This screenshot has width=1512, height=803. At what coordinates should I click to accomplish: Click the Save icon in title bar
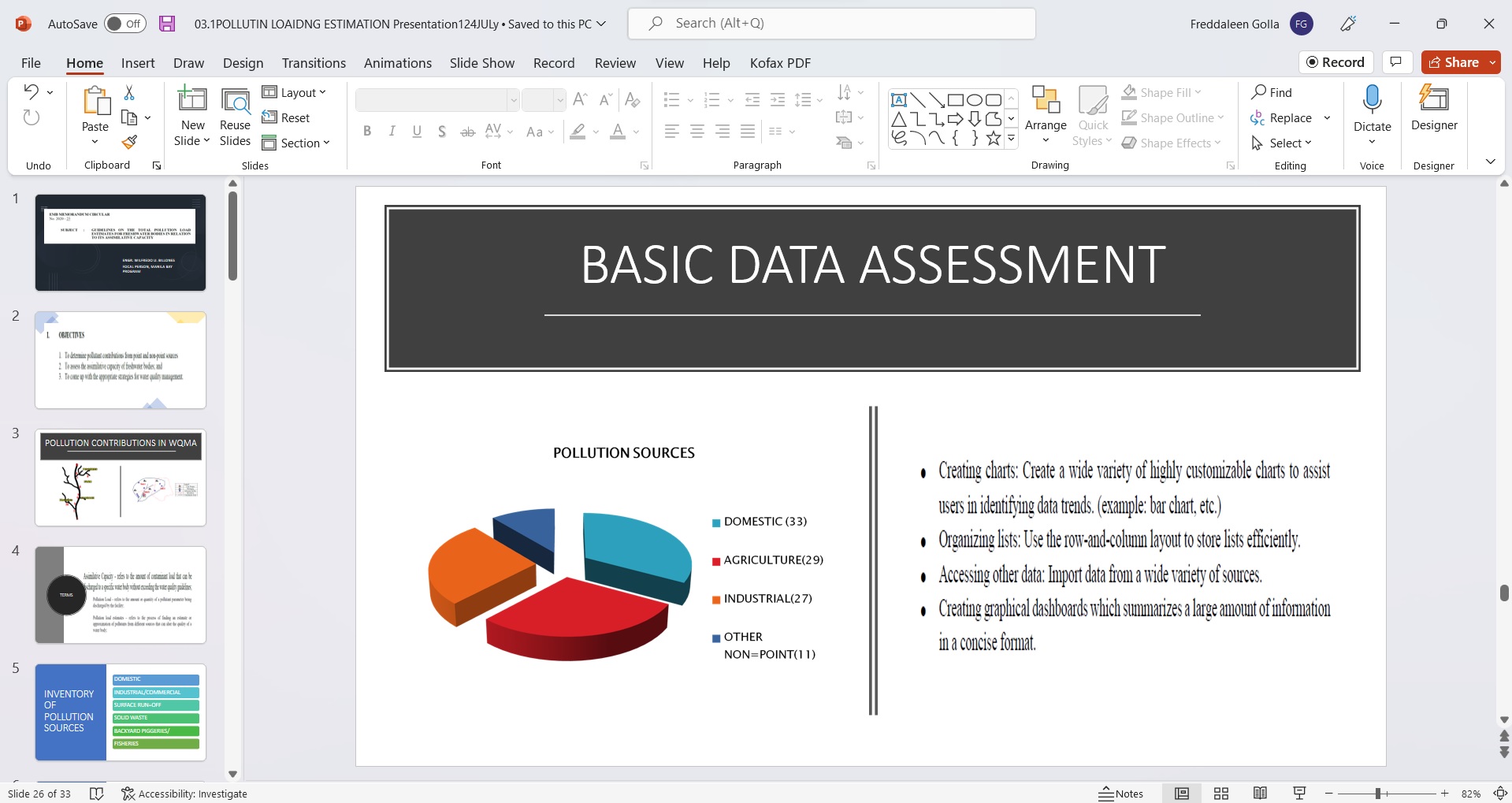pos(167,24)
